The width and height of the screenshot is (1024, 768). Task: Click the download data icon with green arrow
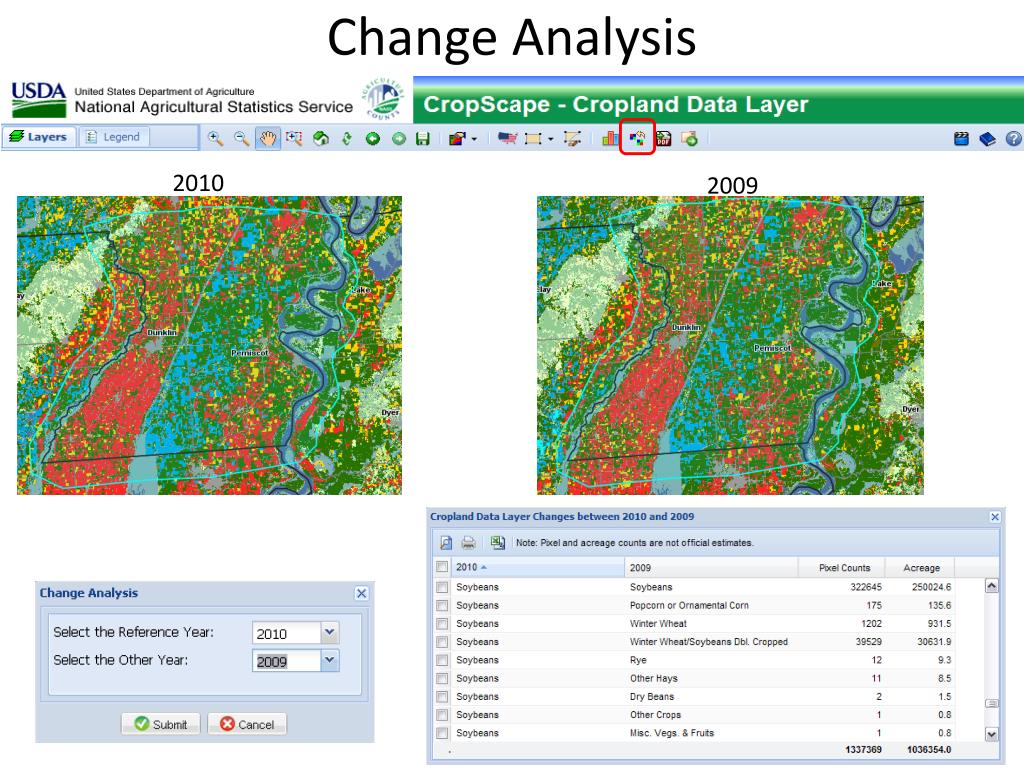690,138
